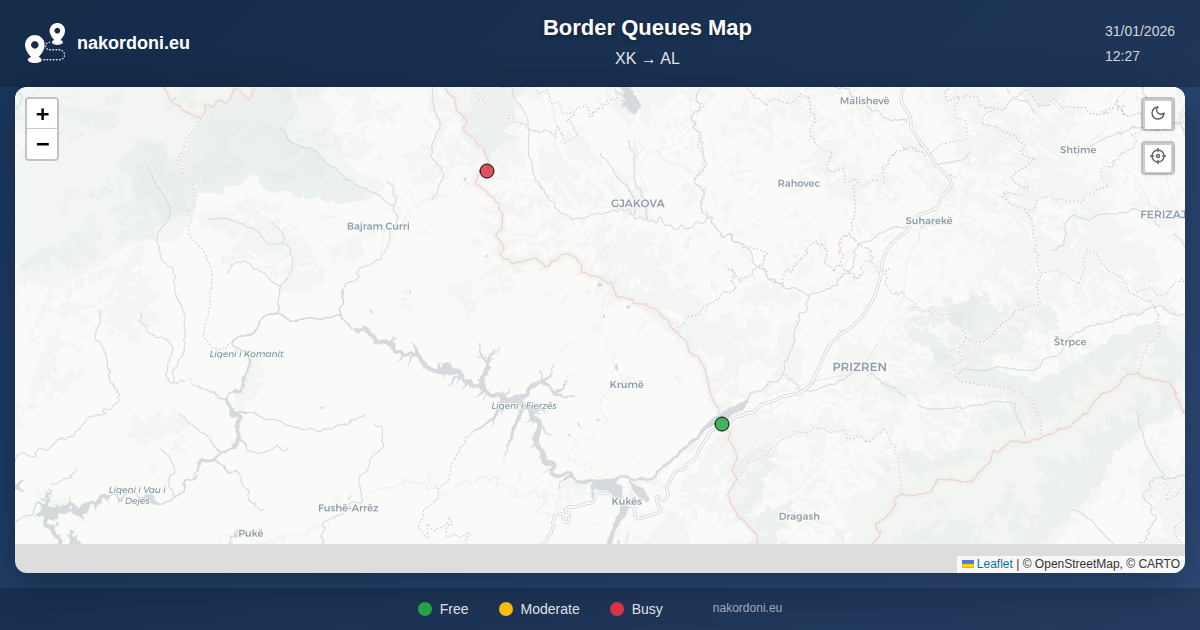Zoom in on the map
Image resolution: width=1200 pixels, height=630 pixels.
pyautogui.click(x=42, y=114)
